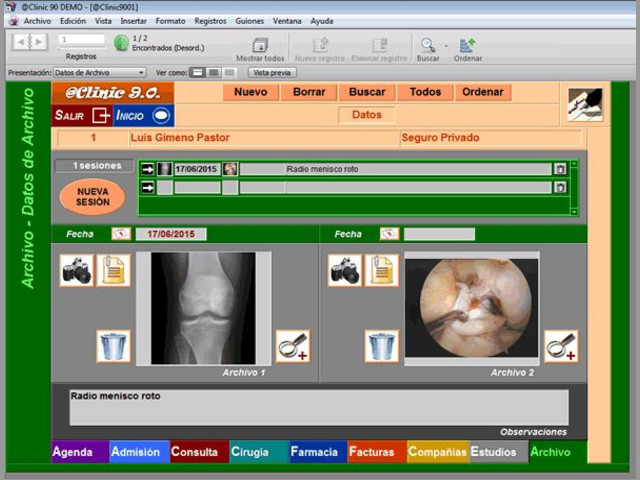Go to the Compañías module tab
Image resolution: width=640 pixels, height=480 pixels.
(x=438, y=451)
